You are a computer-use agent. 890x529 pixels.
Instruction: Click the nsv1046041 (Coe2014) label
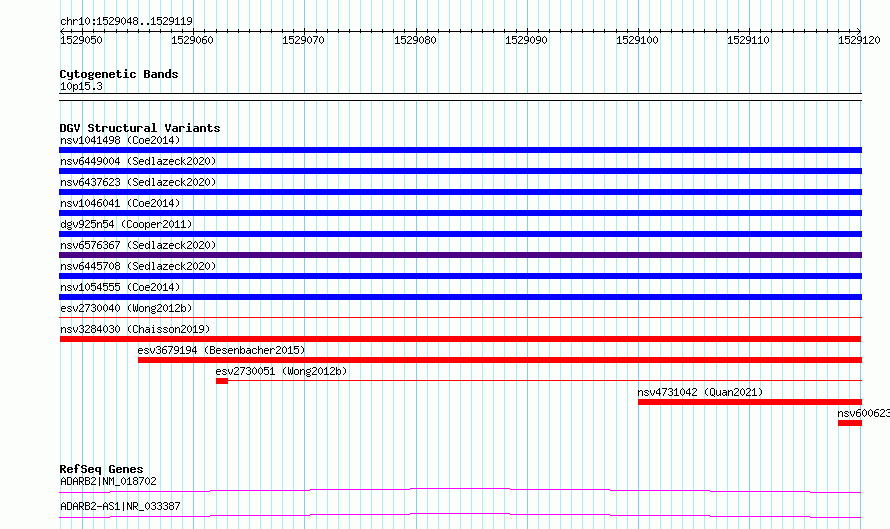[120, 203]
